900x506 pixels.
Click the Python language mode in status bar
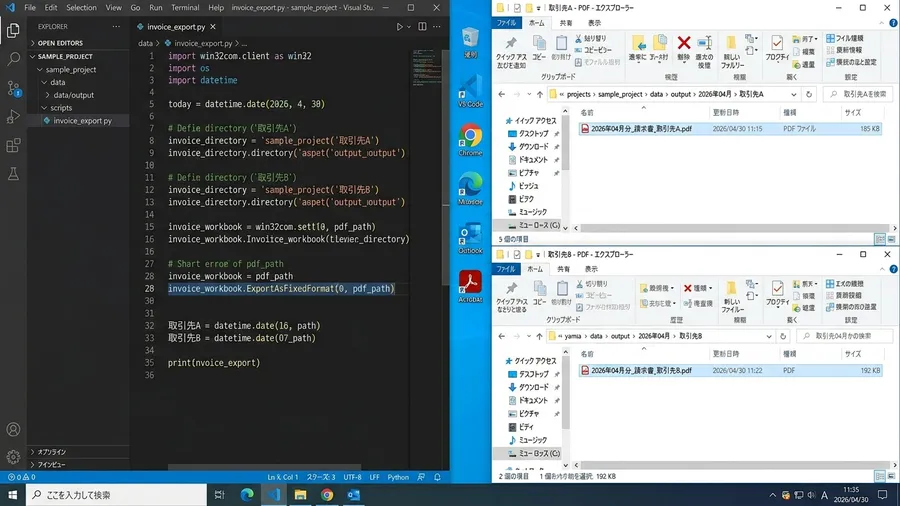pos(398,477)
